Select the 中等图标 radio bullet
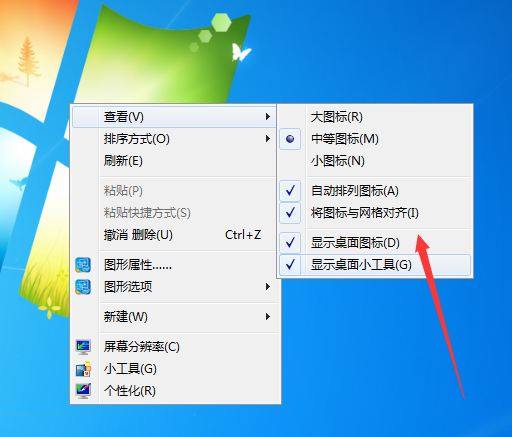This screenshot has width=512, height=437. coord(290,139)
